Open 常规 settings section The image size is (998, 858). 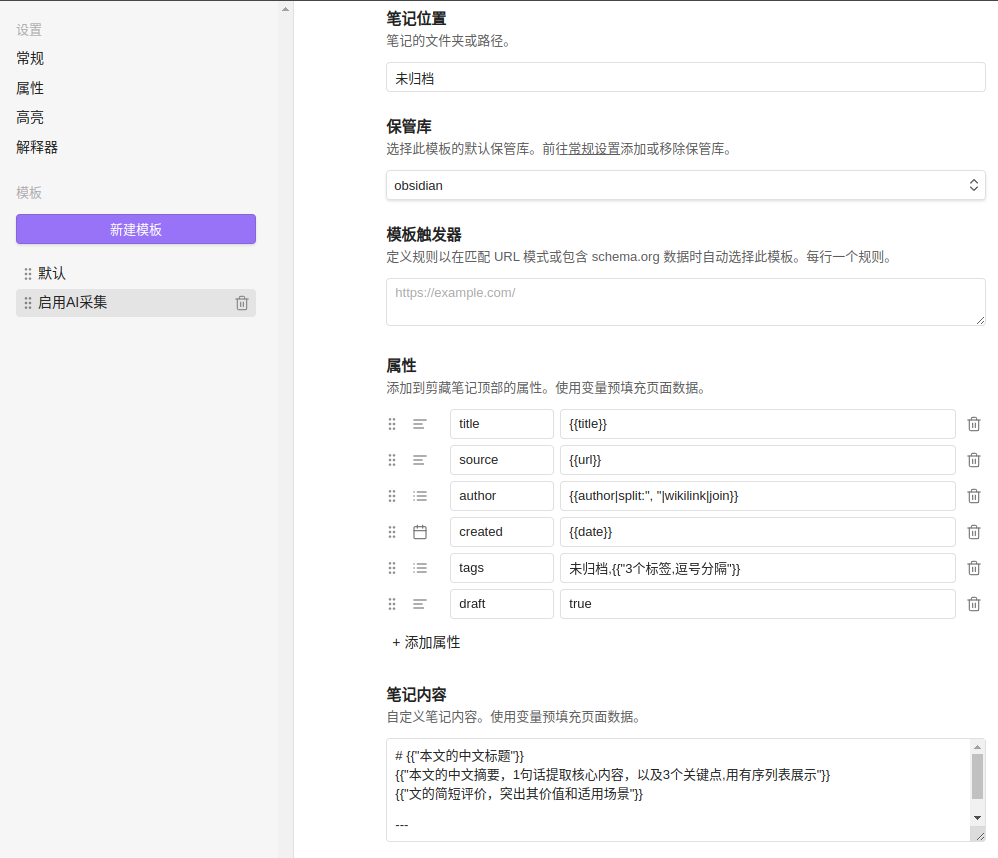click(30, 58)
